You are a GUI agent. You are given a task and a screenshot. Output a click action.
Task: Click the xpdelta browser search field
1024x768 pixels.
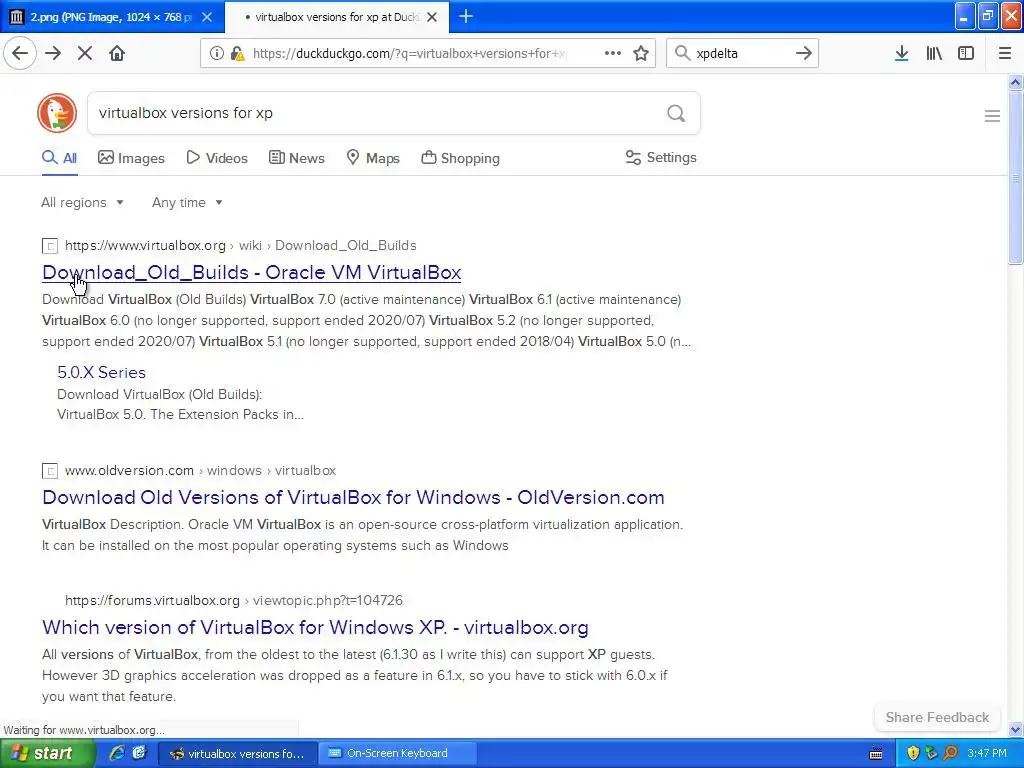[741, 53]
